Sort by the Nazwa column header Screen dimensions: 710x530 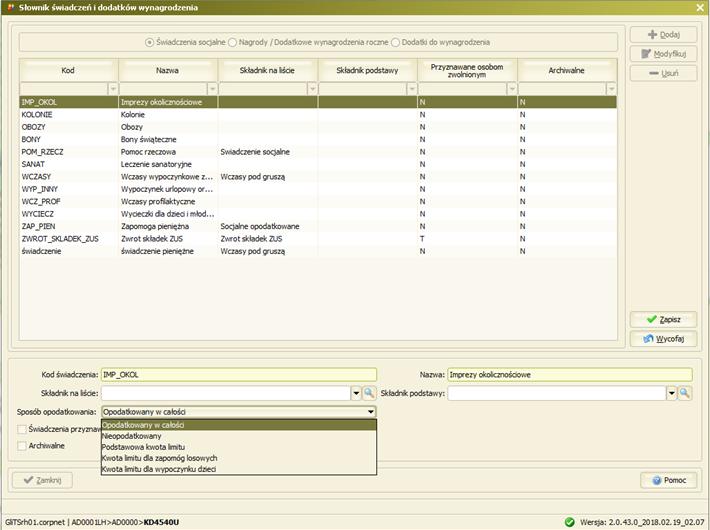click(168, 70)
